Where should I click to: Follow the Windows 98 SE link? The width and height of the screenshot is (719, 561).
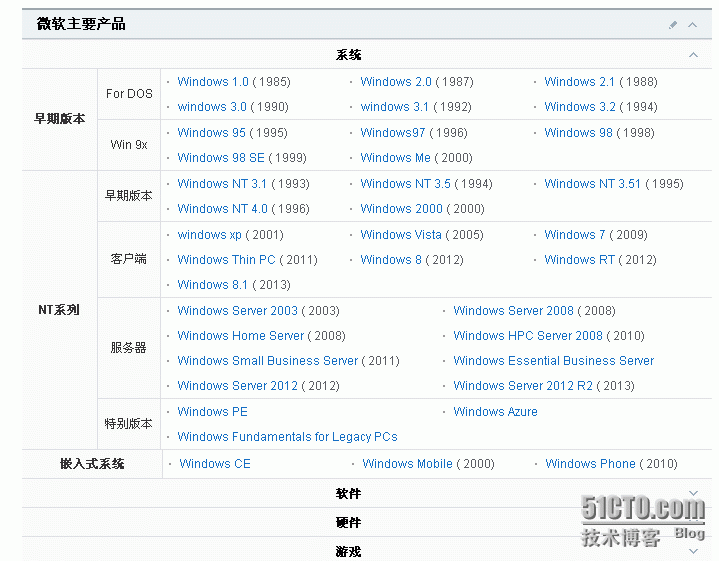tap(221, 158)
